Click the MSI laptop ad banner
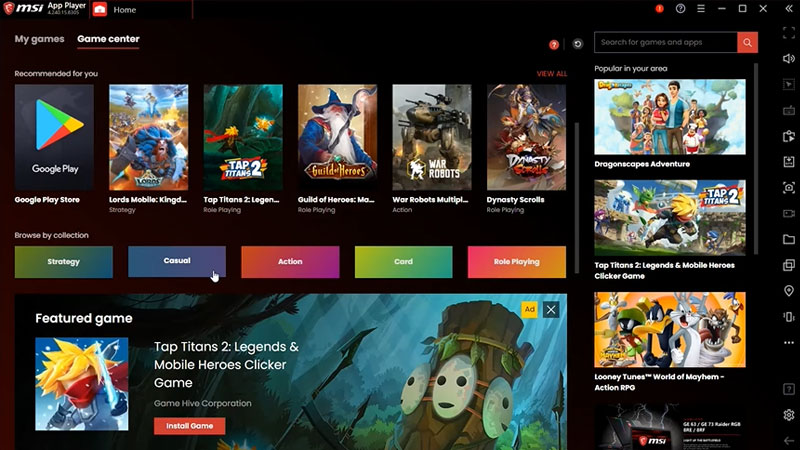The width and height of the screenshot is (800, 450). 669,427
